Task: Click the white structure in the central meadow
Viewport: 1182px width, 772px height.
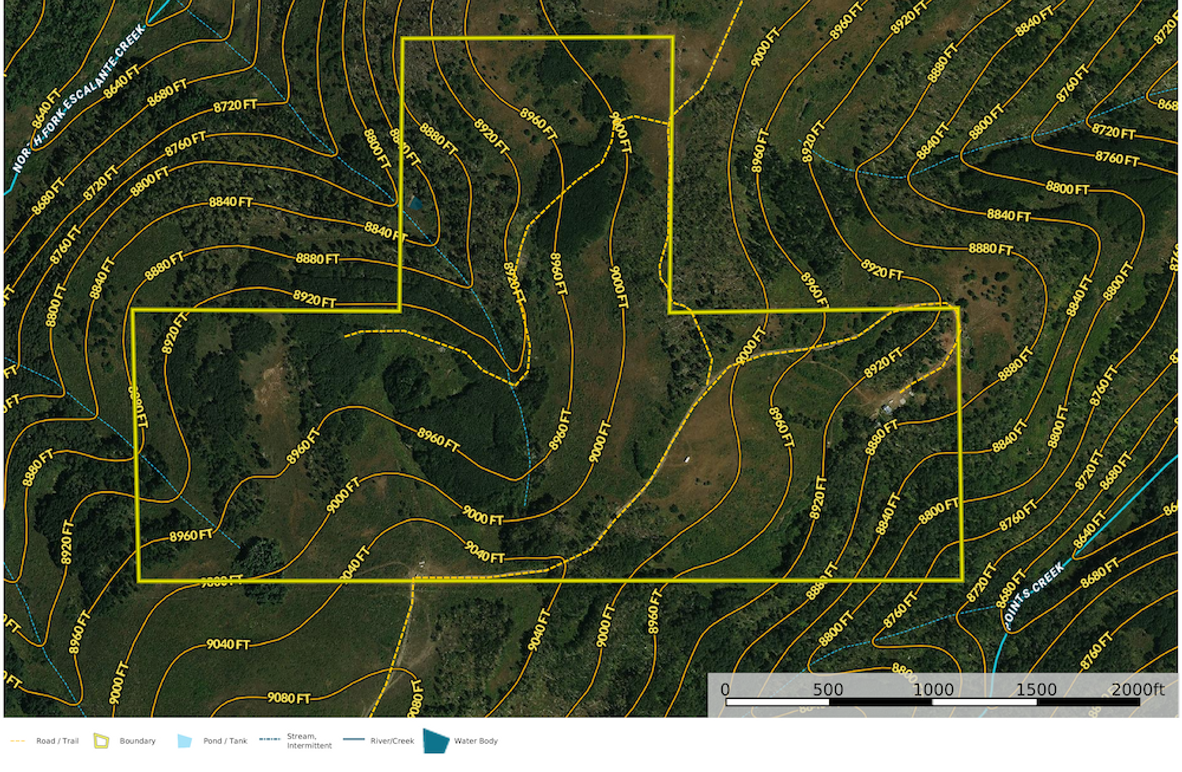Action: click(688, 460)
